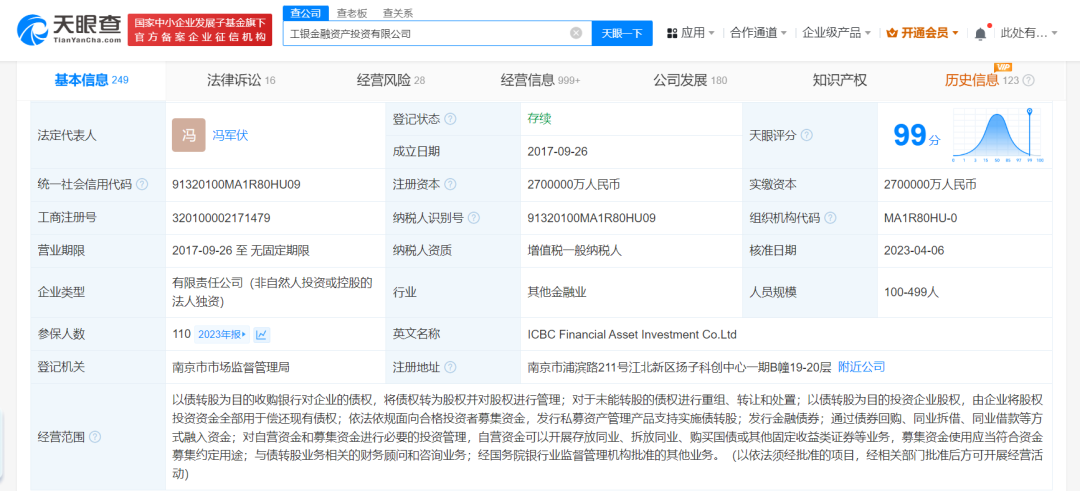The width and height of the screenshot is (1080, 491).
Task: Open the 经营风险 tab
Action: click(391, 81)
